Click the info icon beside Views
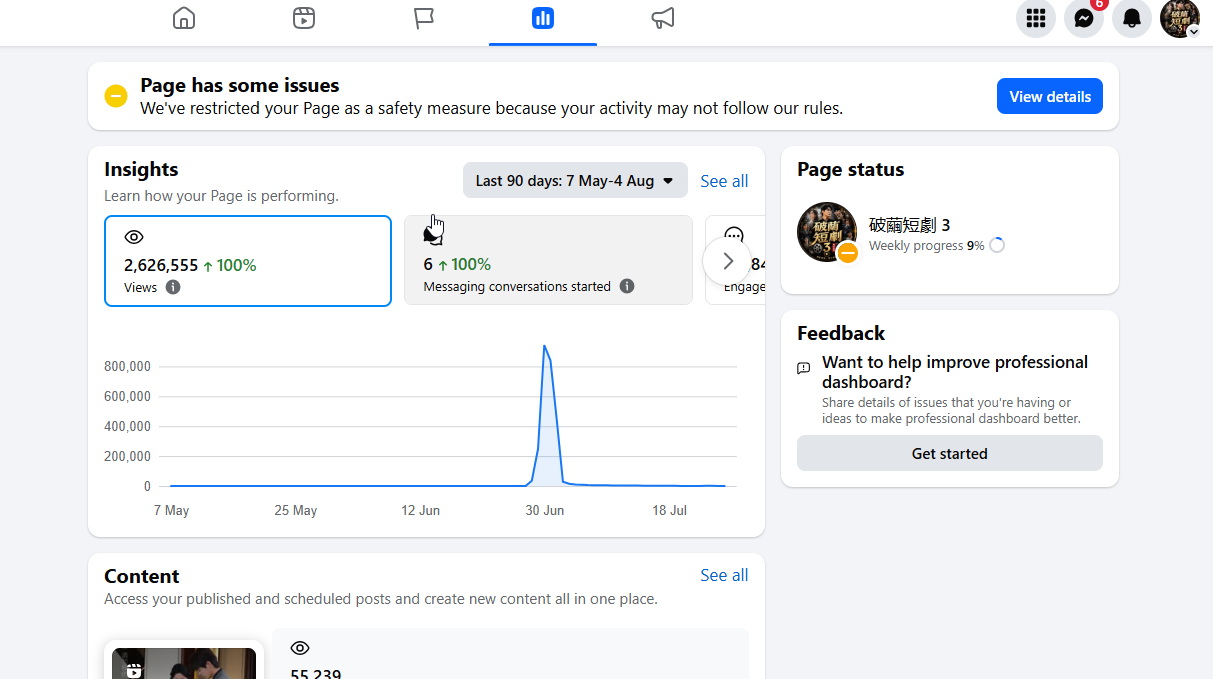 (173, 287)
